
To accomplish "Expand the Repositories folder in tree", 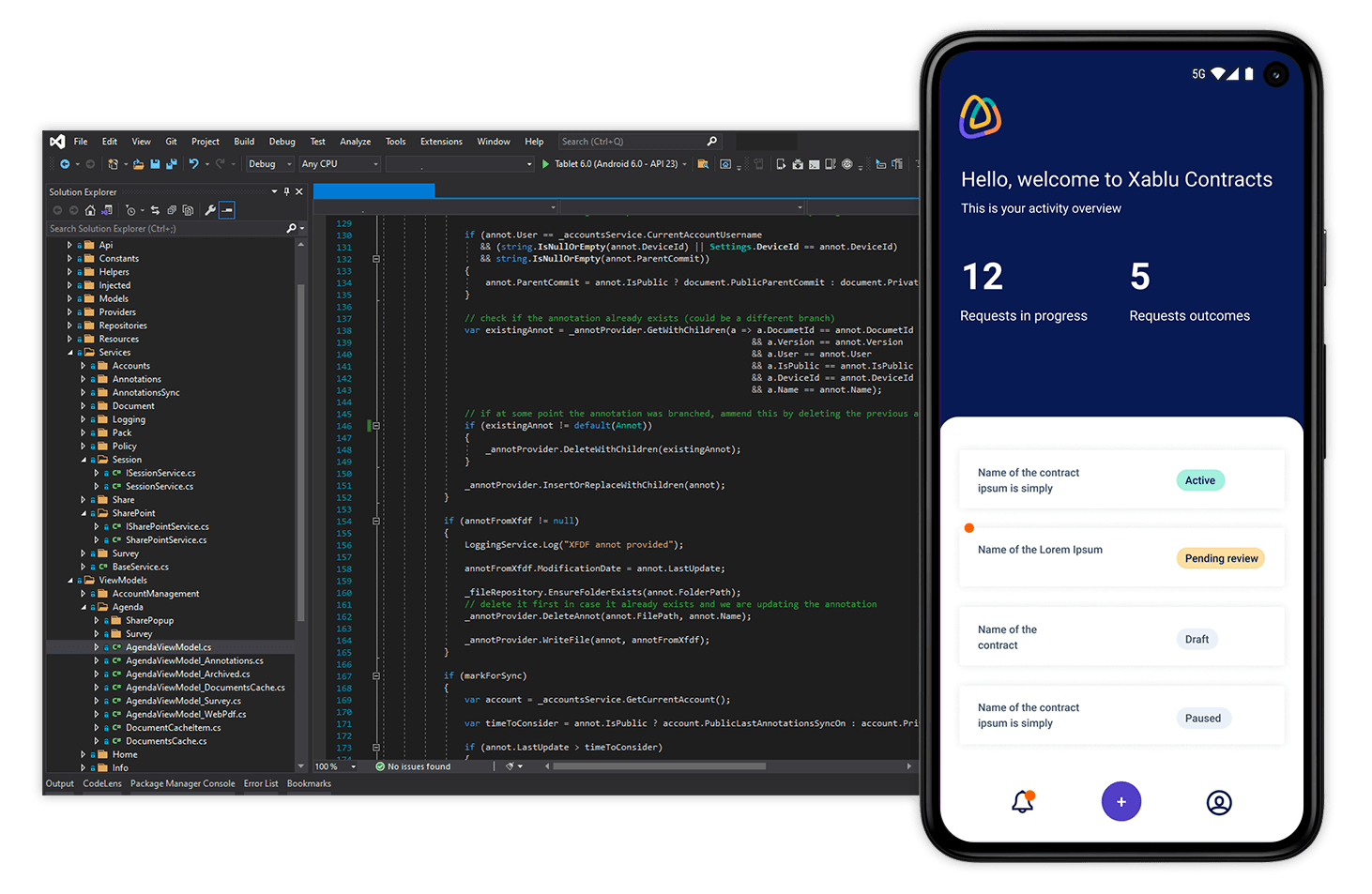I will coord(69,326).
